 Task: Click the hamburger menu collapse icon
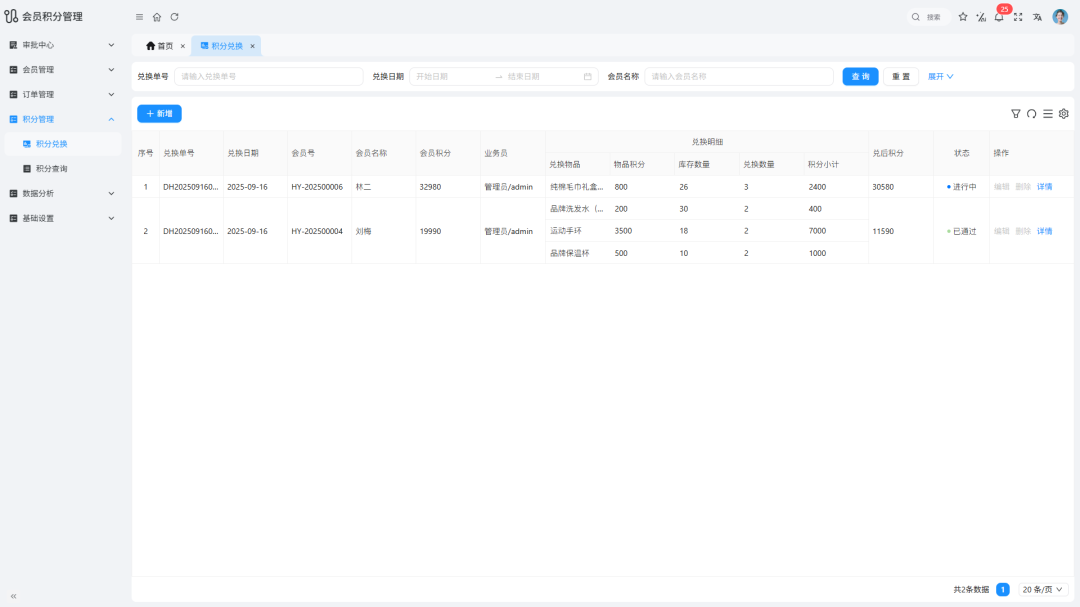[x=139, y=17]
